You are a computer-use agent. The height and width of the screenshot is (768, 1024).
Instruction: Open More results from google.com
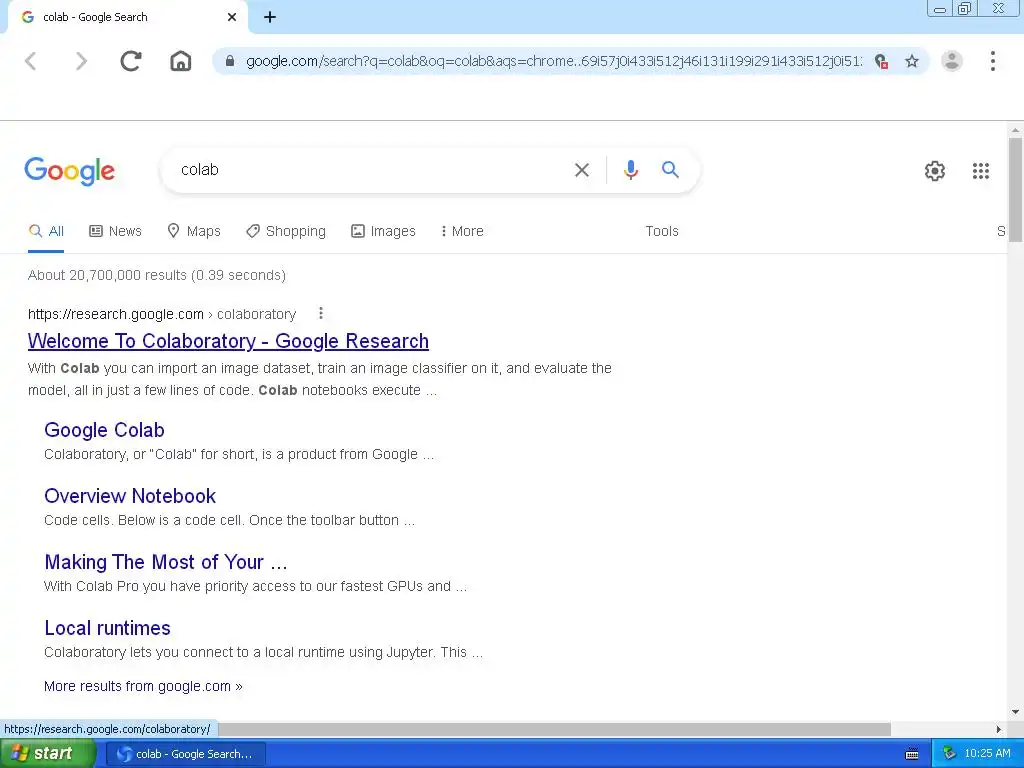(x=143, y=686)
